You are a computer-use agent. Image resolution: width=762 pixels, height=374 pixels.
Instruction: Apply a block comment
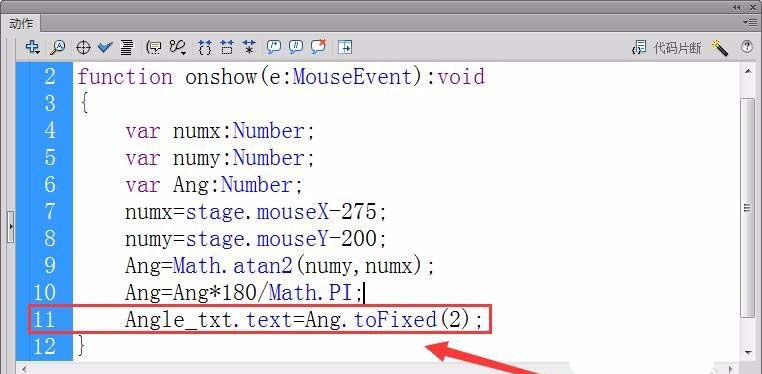click(274, 47)
